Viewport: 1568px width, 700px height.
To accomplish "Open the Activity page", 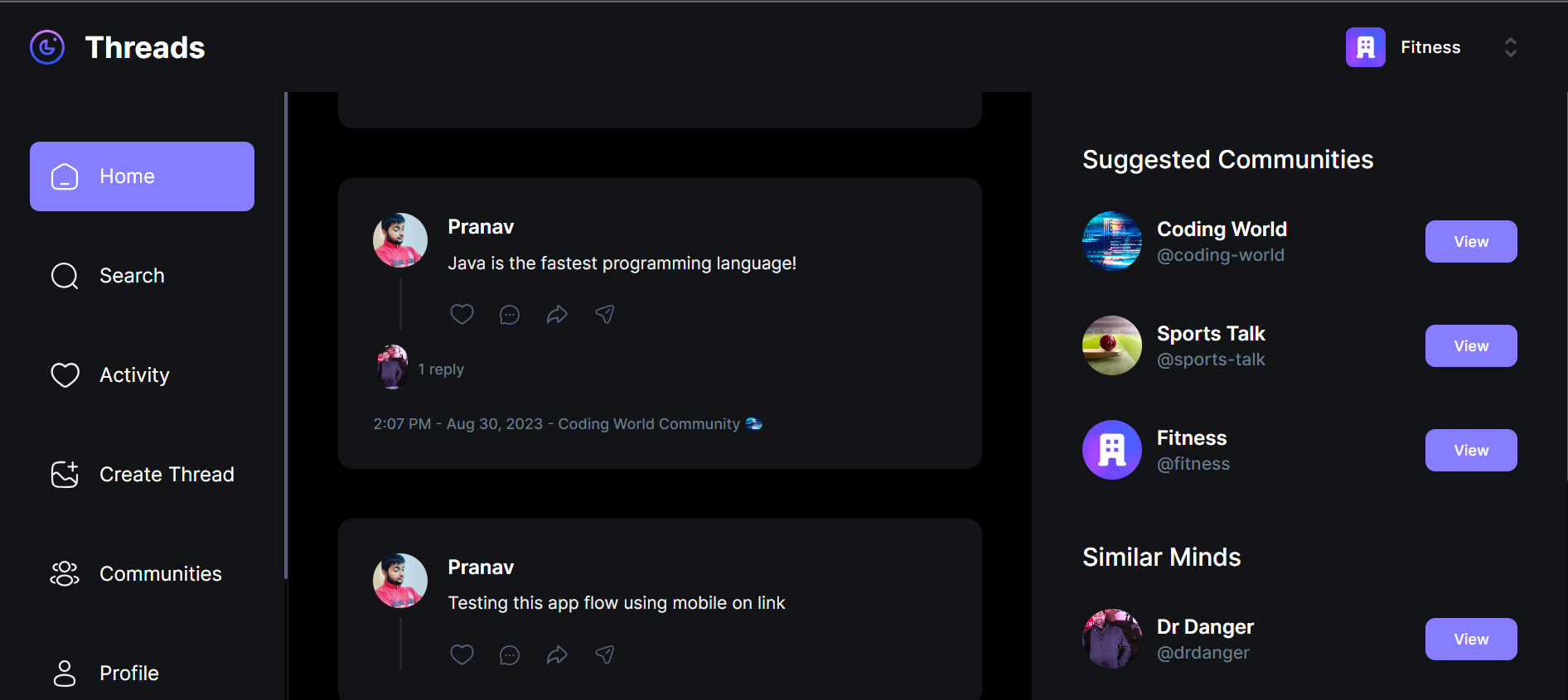I will pos(133,375).
